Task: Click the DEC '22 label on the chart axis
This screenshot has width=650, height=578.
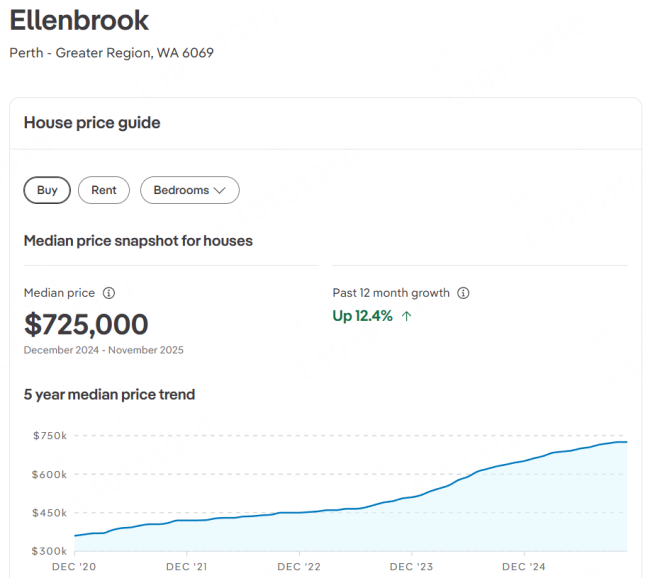Action: (299, 567)
